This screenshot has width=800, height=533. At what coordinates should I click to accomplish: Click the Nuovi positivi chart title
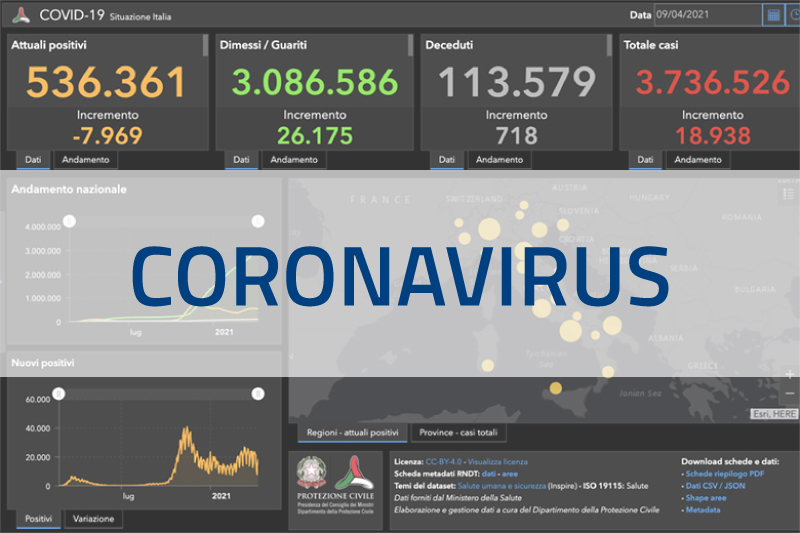tap(42, 363)
